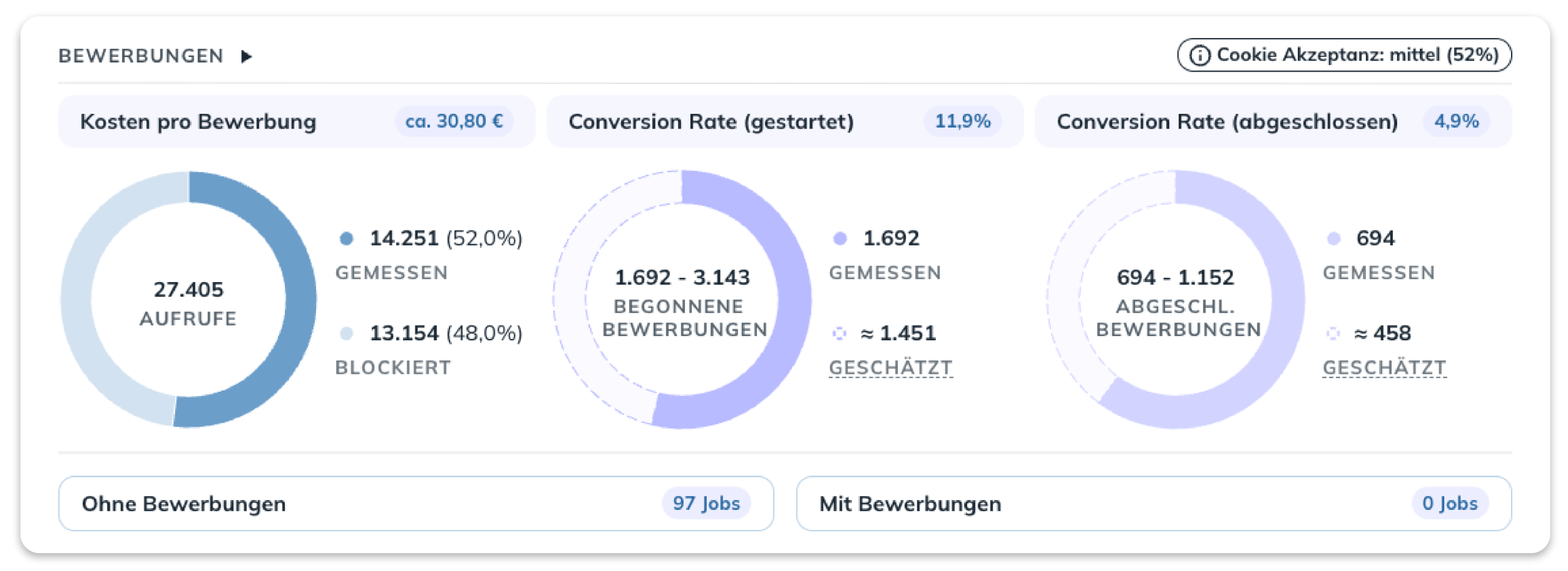
Task: Expand the Ohne Bewerbungen section
Action: pyautogui.click(x=184, y=504)
